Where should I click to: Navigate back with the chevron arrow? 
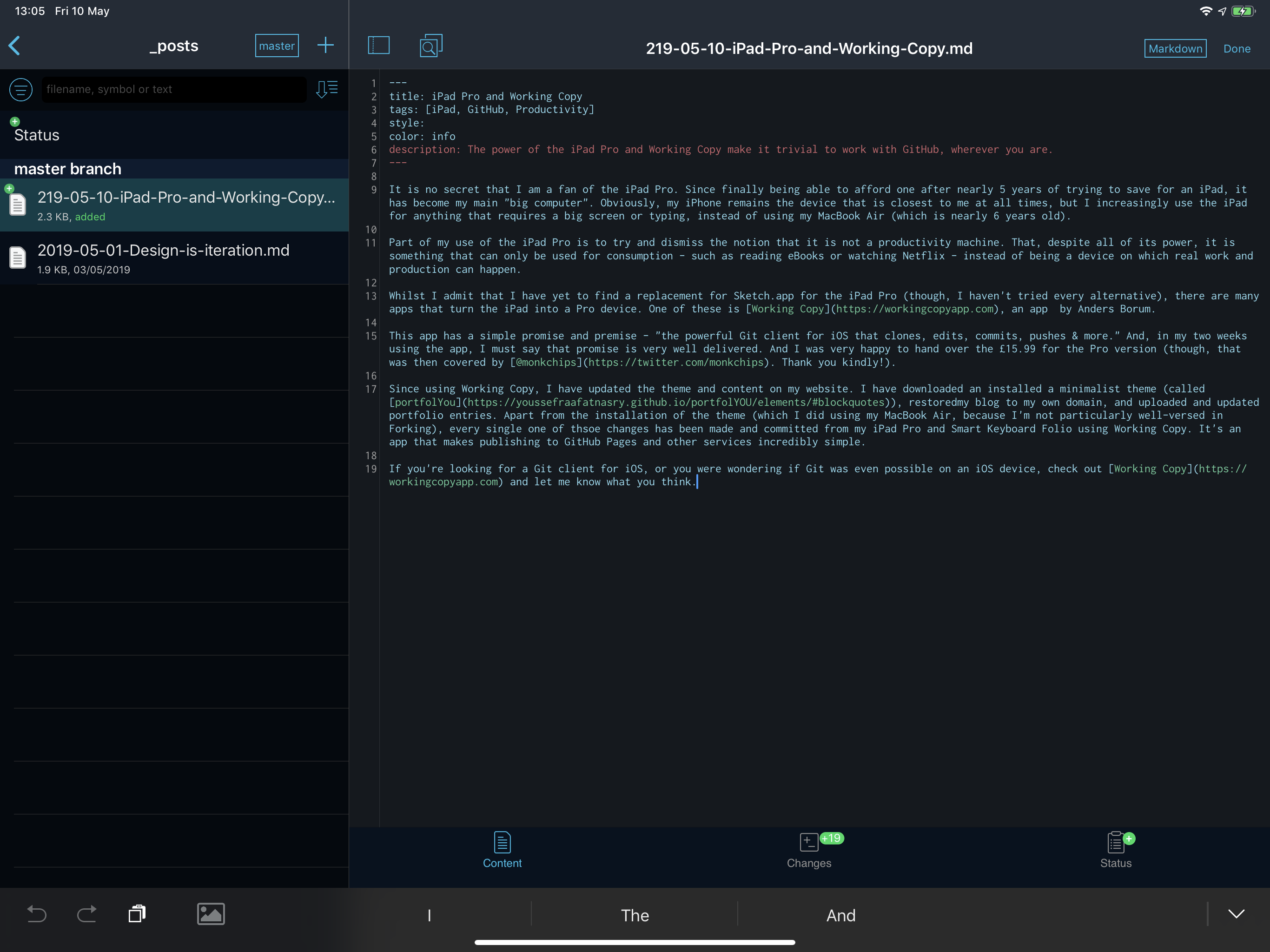point(14,46)
